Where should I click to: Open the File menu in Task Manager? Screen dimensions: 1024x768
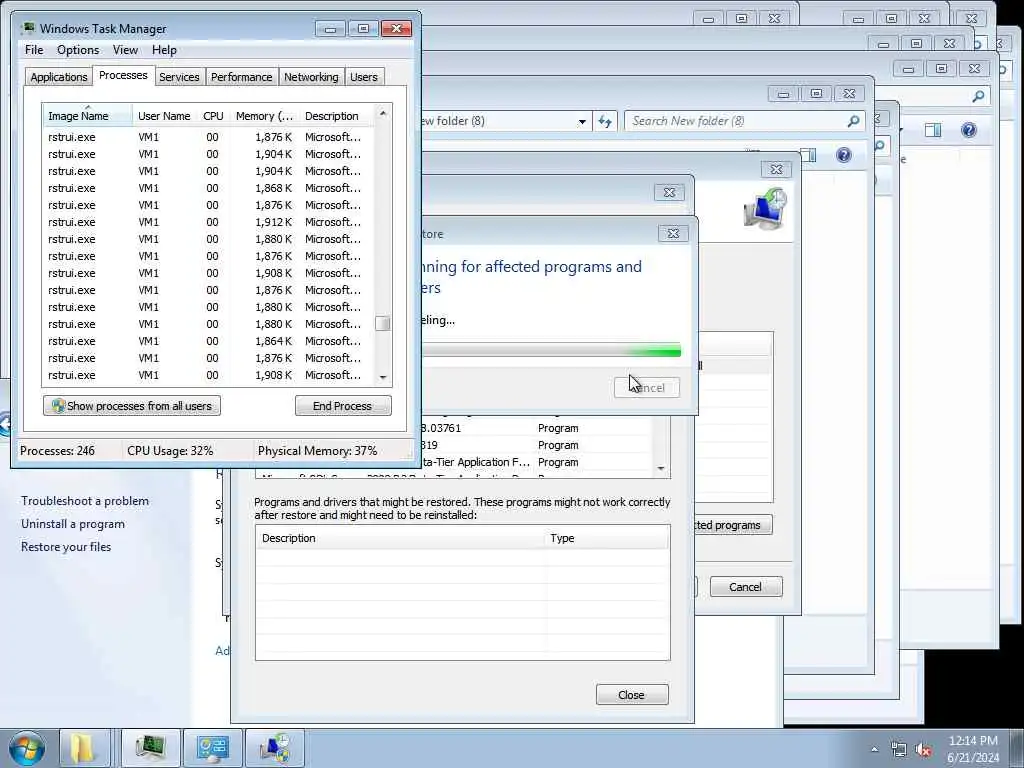34,50
